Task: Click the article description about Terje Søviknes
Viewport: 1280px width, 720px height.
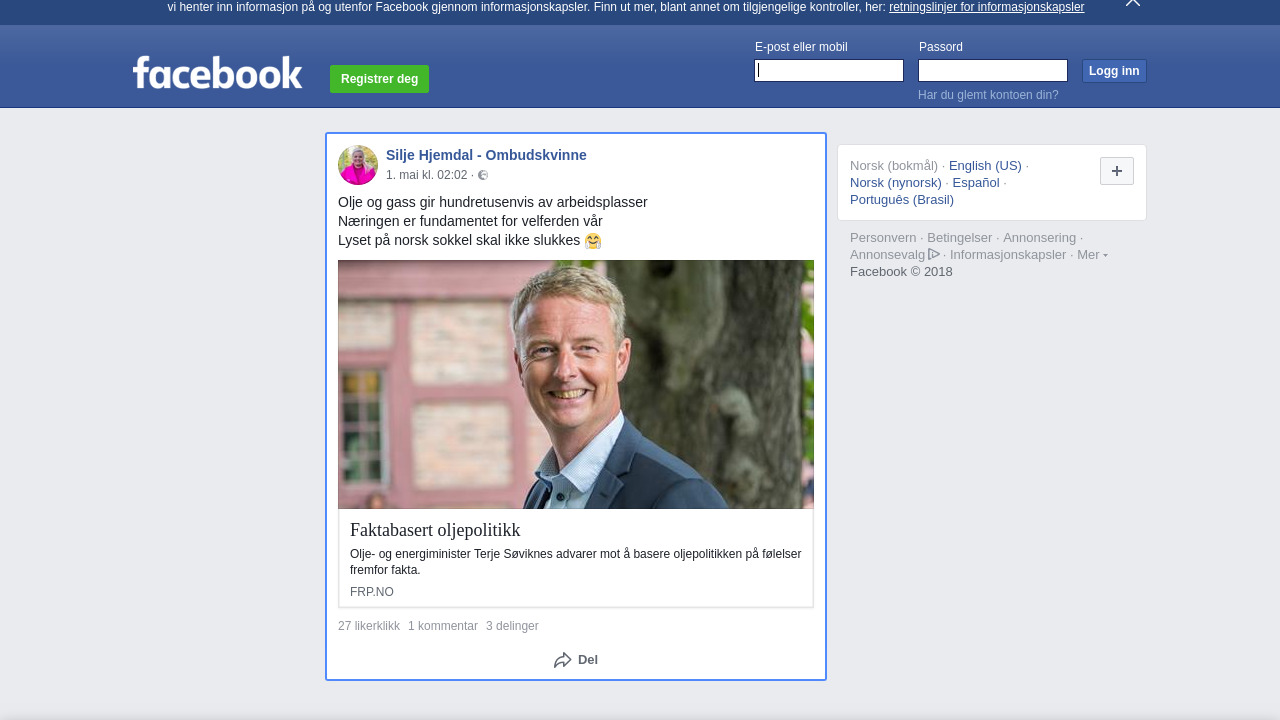Action: click(576, 562)
